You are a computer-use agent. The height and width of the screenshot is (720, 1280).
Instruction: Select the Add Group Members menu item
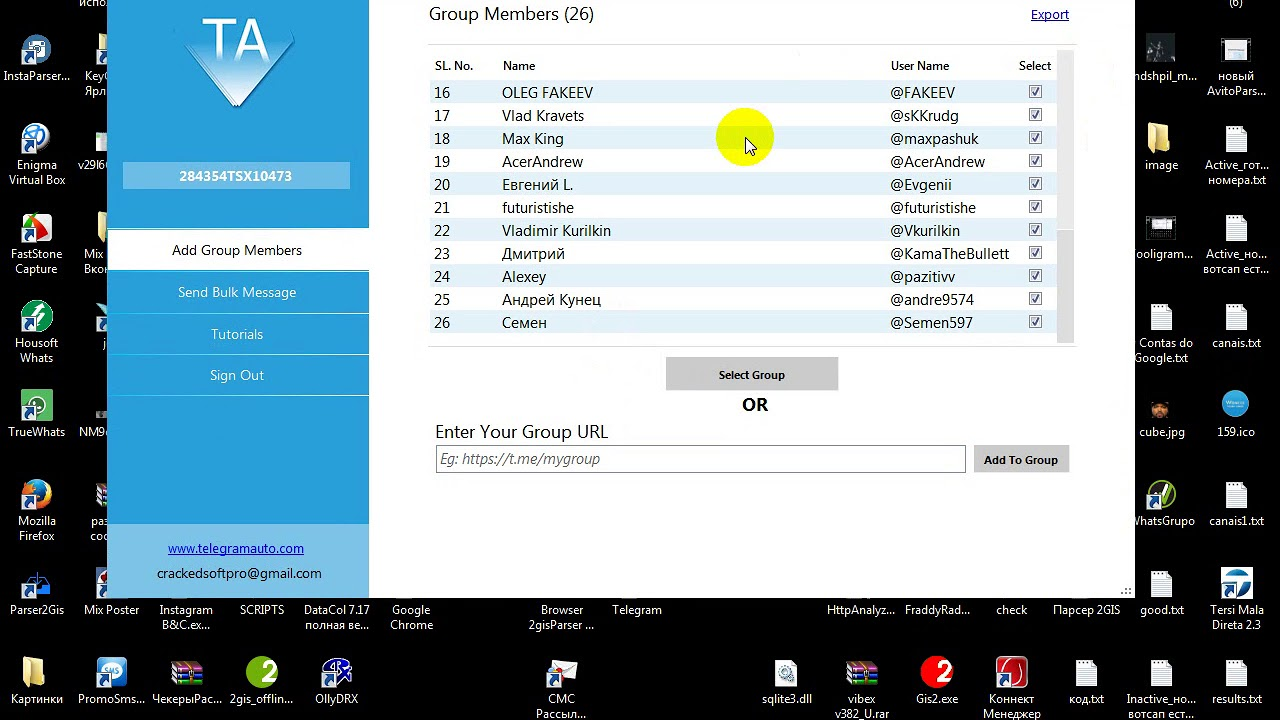237,250
